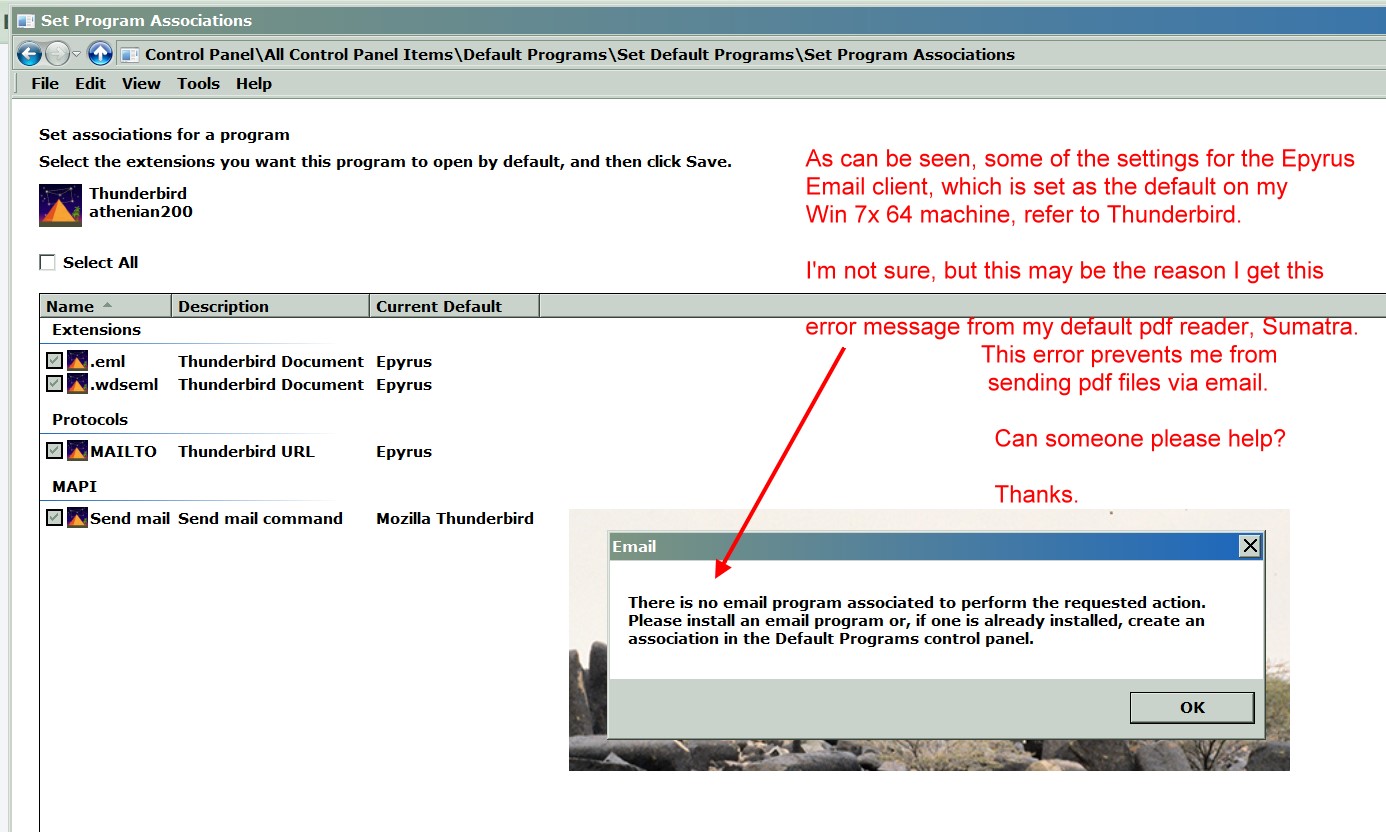
Task: Click the Set Program Associations title icon
Action: click(x=26, y=21)
